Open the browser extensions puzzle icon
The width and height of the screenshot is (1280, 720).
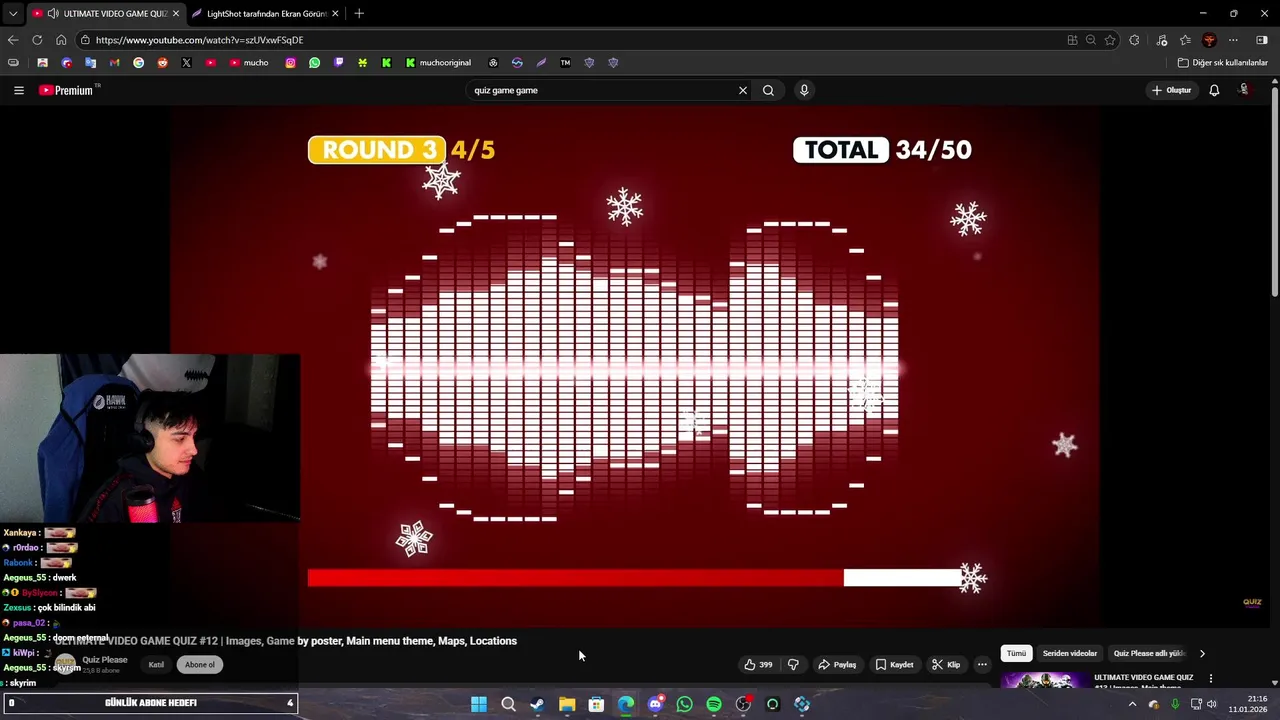pyautogui.click(x=1134, y=40)
